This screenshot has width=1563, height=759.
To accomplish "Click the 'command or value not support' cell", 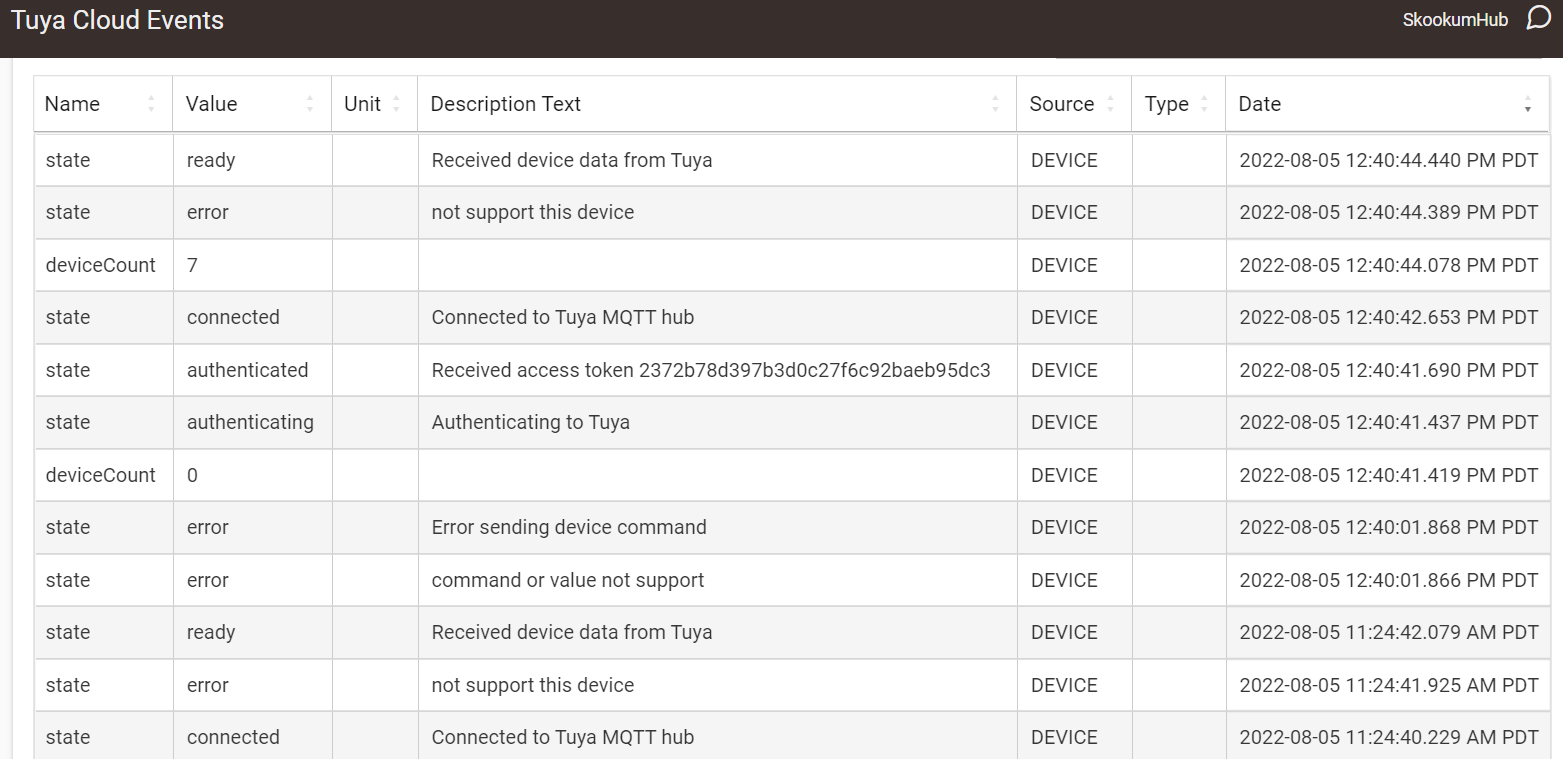I will (567, 580).
